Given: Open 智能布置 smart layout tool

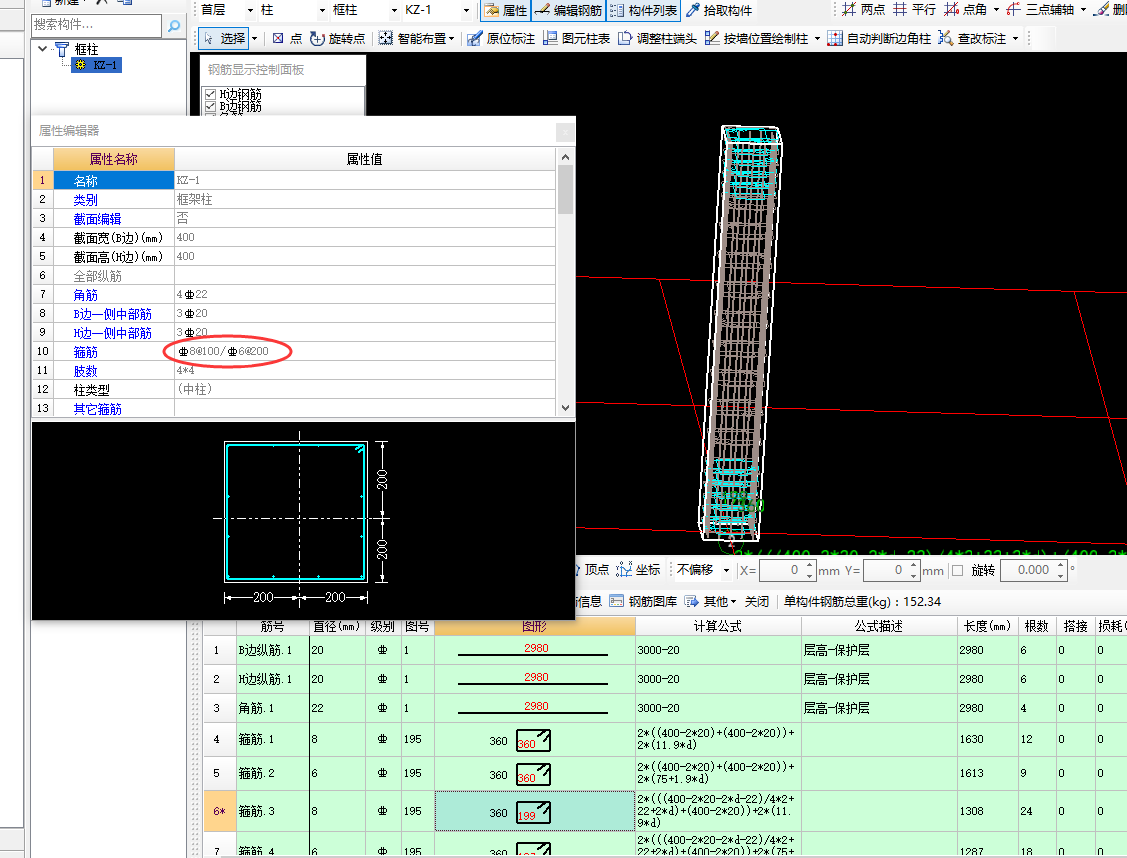Looking at the screenshot, I should 416,38.
